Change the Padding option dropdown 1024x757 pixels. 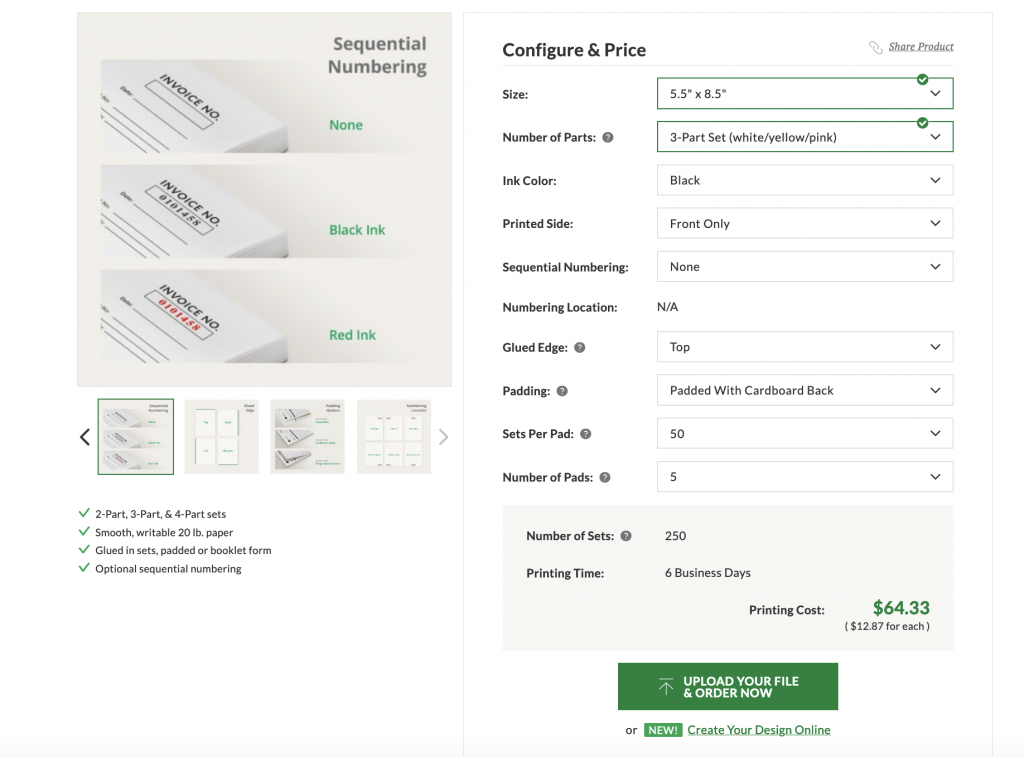coord(804,391)
